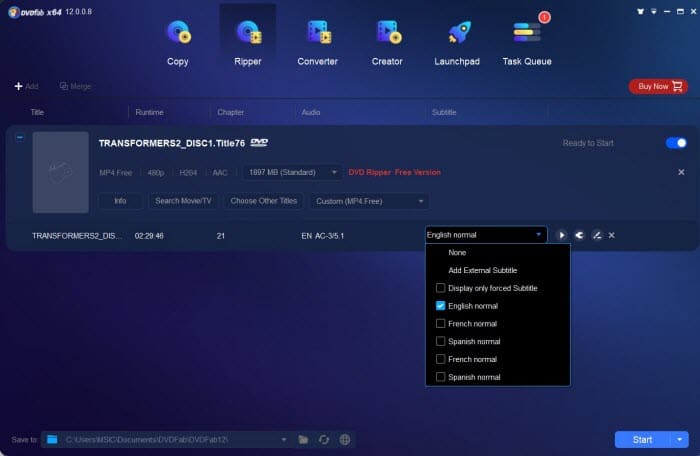This screenshot has height=456, width=700.
Task: Click the MP4 Free format label
Action: pos(116,172)
